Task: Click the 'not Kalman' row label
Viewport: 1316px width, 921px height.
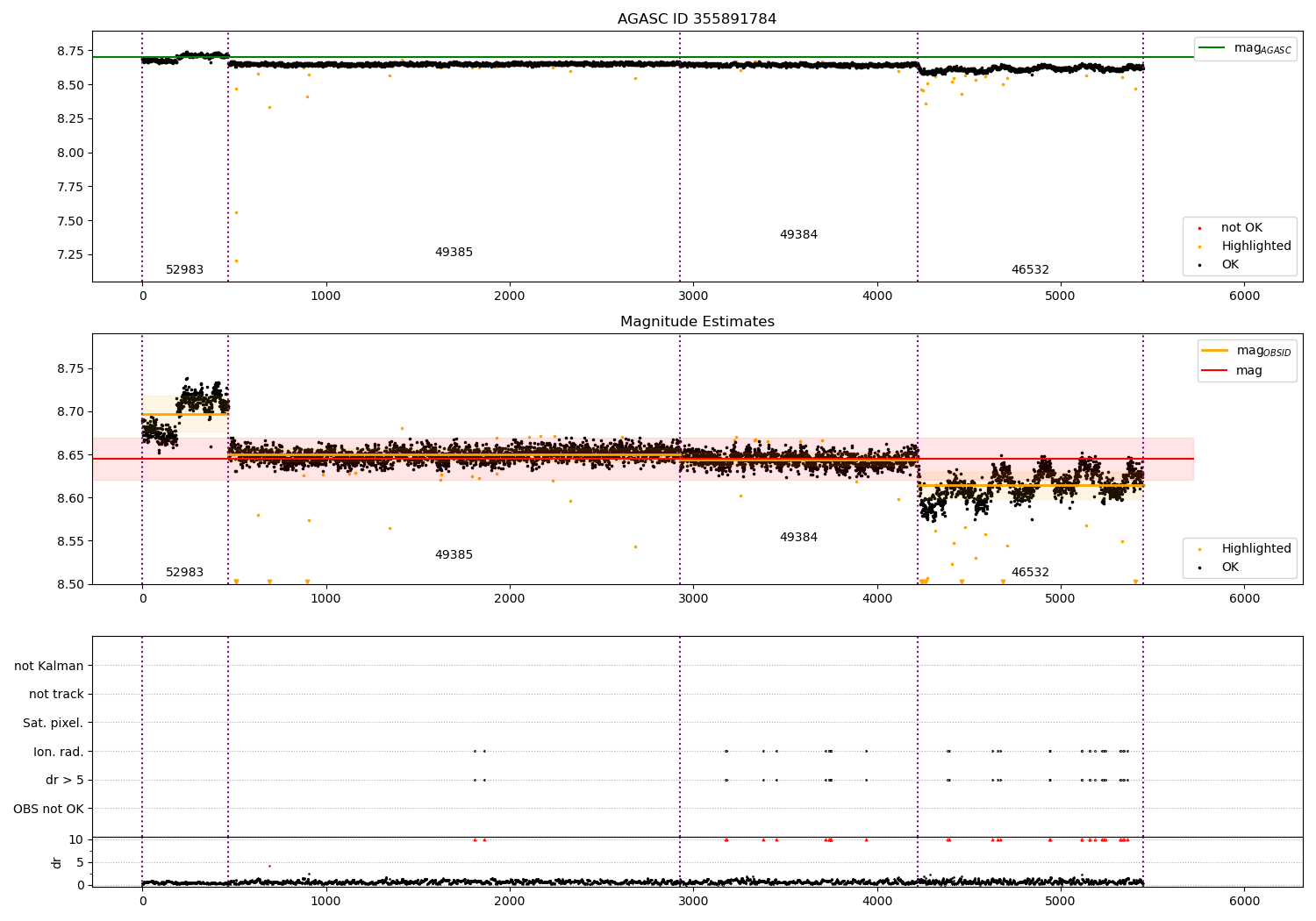Action: tap(49, 667)
